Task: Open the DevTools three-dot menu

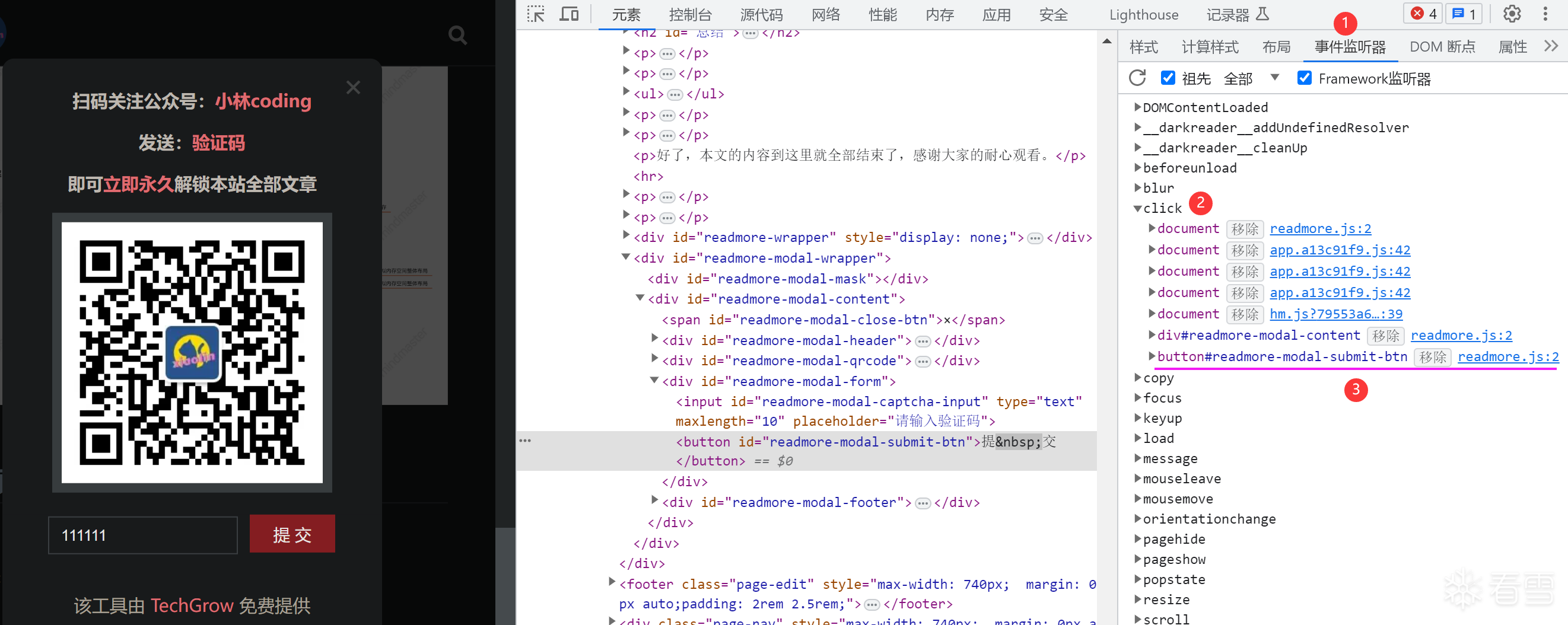Action: tap(1545, 14)
